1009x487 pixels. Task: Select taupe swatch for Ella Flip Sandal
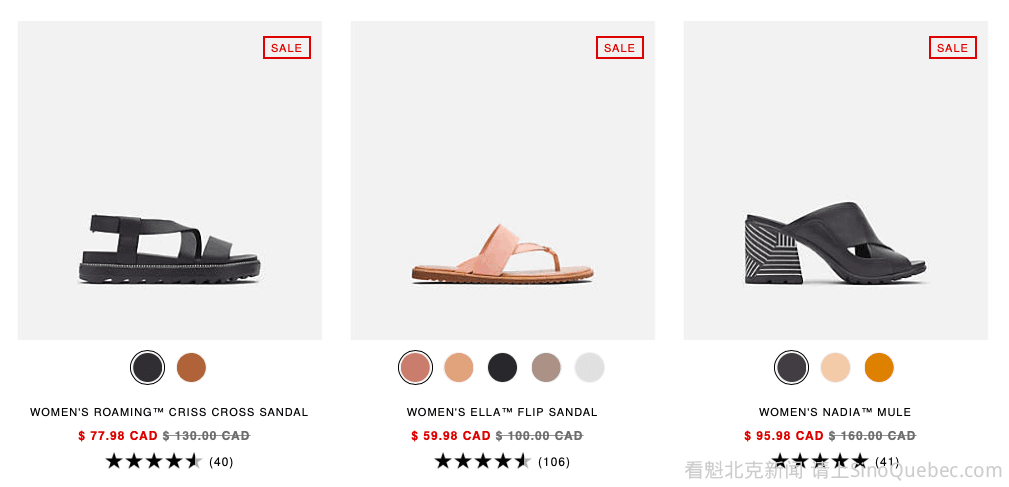click(546, 368)
